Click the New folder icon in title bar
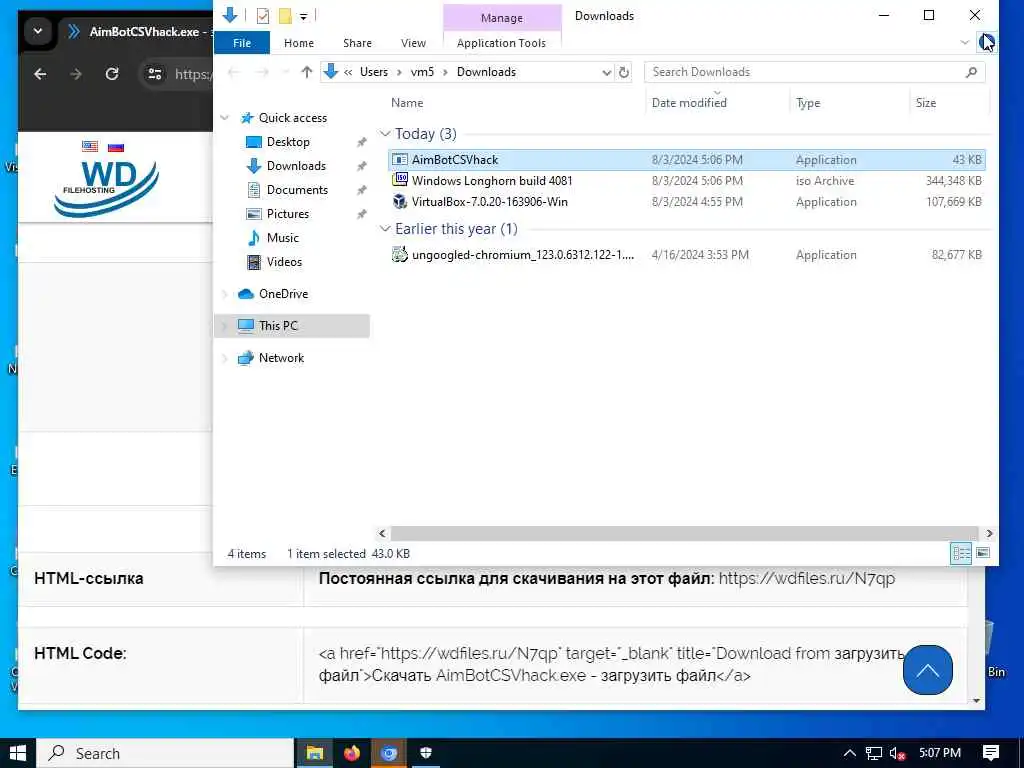This screenshot has width=1024, height=768. click(x=285, y=16)
